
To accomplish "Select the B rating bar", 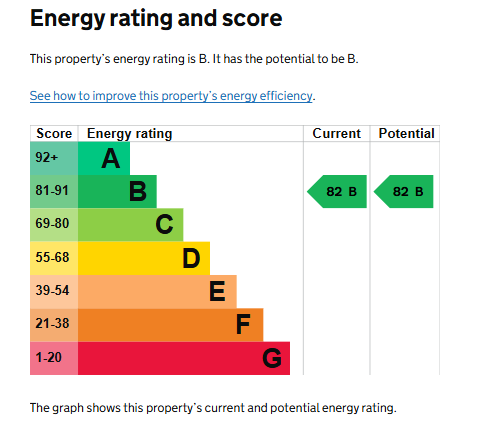I will (x=117, y=192).
